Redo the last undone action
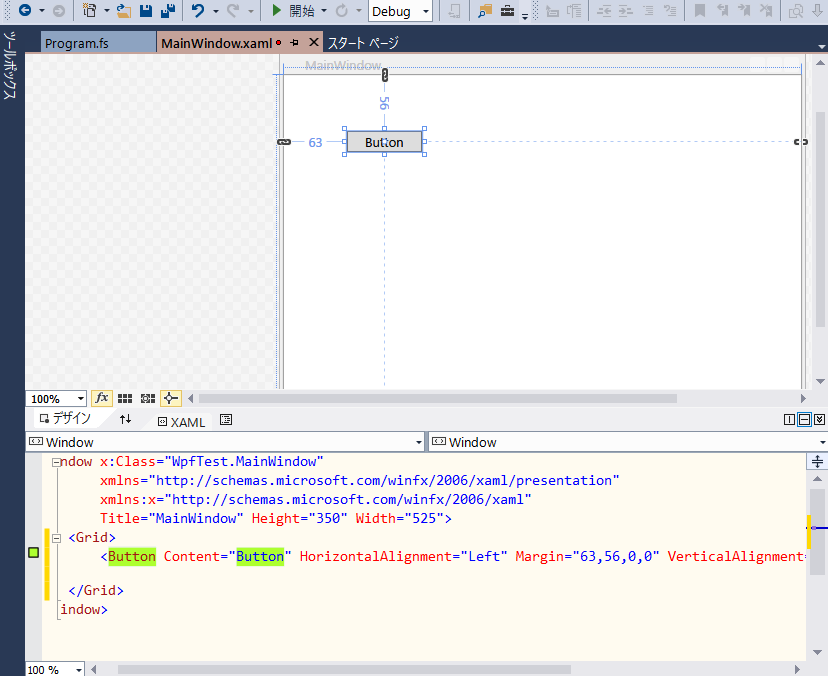 click(x=233, y=11)
